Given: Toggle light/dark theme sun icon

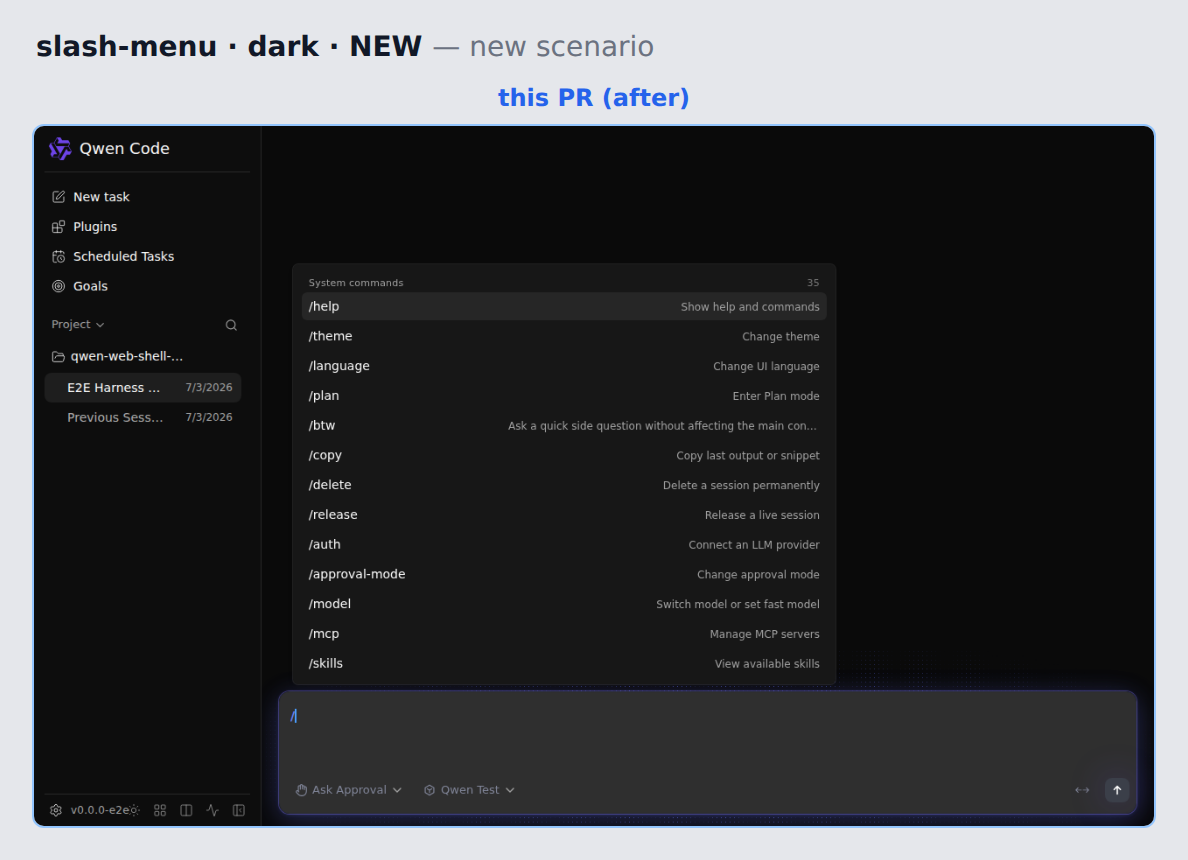Looking at the screenshot, I should tap(135, 810).
